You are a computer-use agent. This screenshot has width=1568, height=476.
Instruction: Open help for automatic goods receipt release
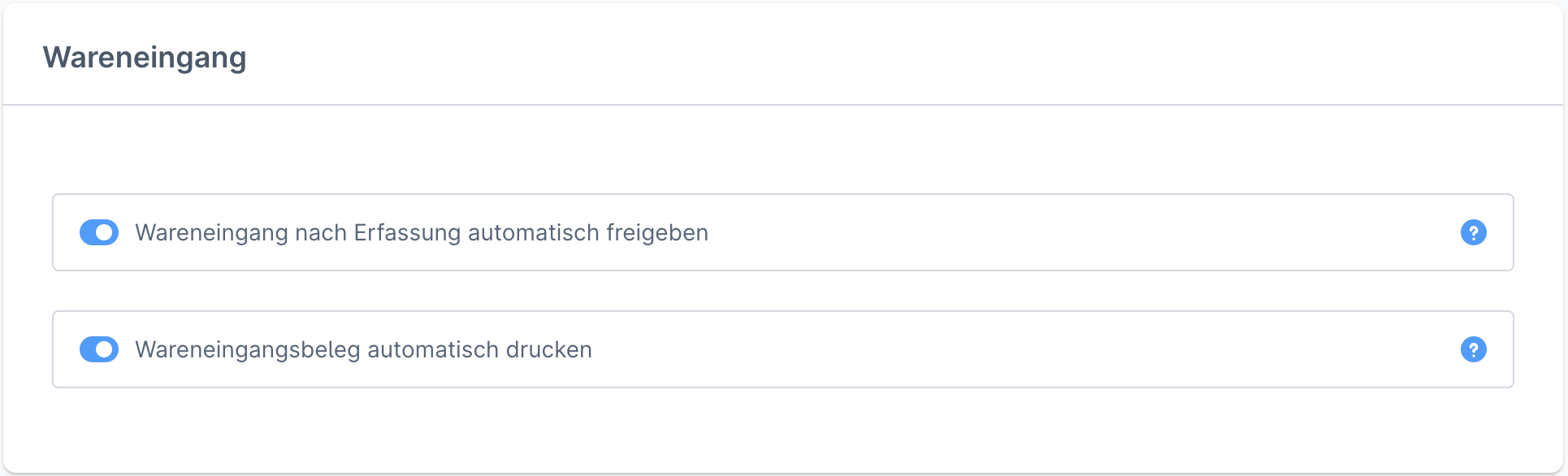coord(1473,232)
